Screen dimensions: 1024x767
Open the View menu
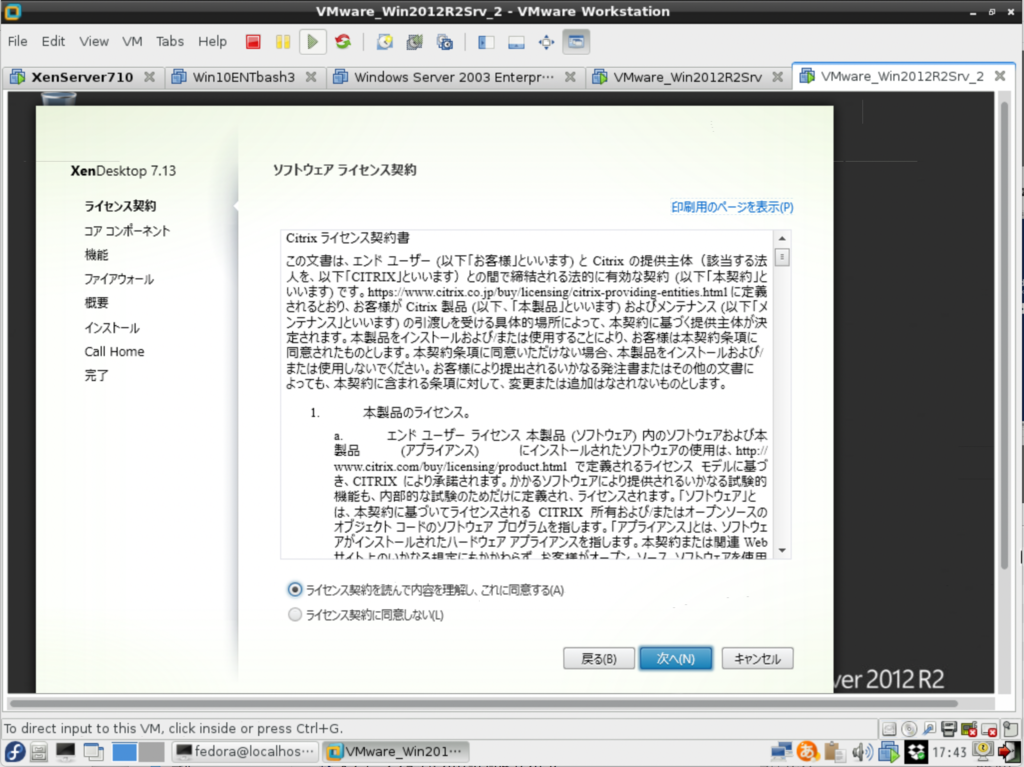point(93,42)
